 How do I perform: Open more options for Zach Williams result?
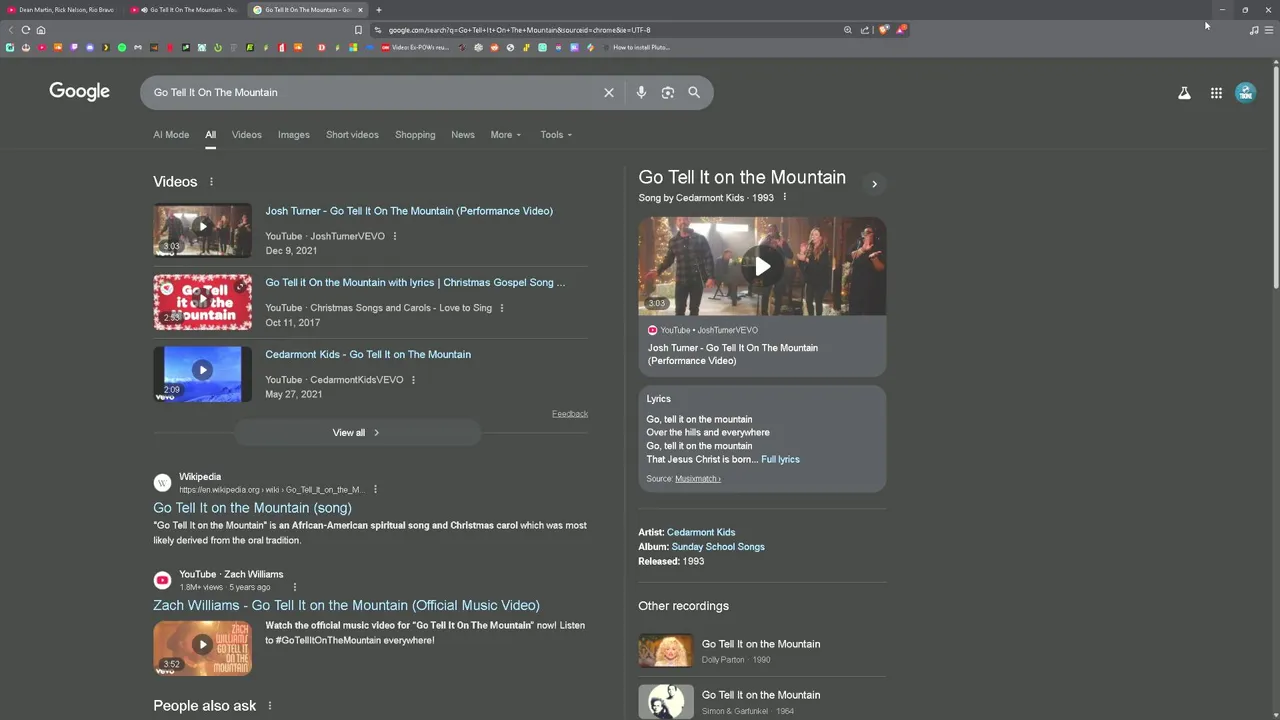coord(294,588)
